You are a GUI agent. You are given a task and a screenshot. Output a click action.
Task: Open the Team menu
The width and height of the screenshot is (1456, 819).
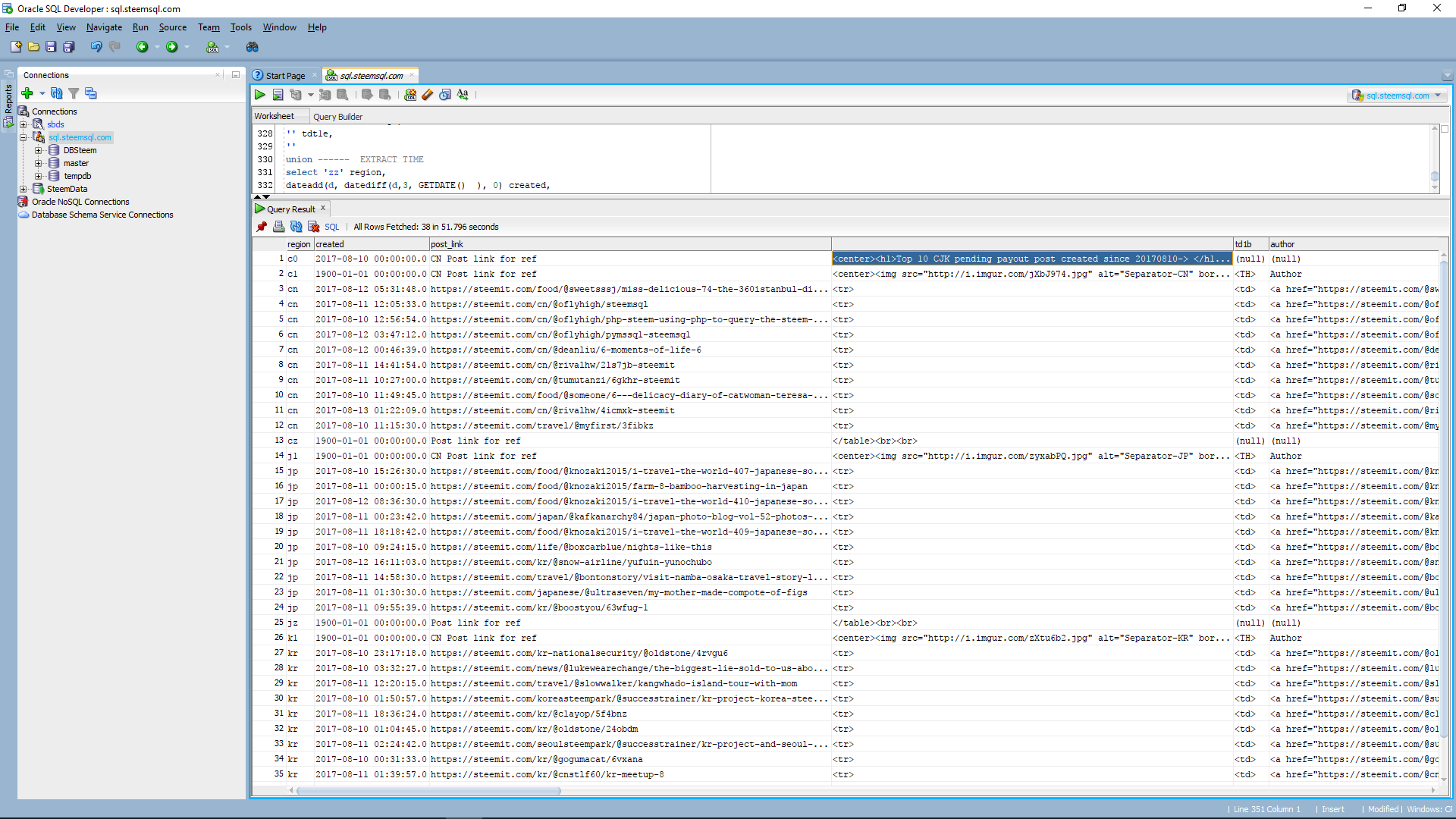click(x=209, y=27)
